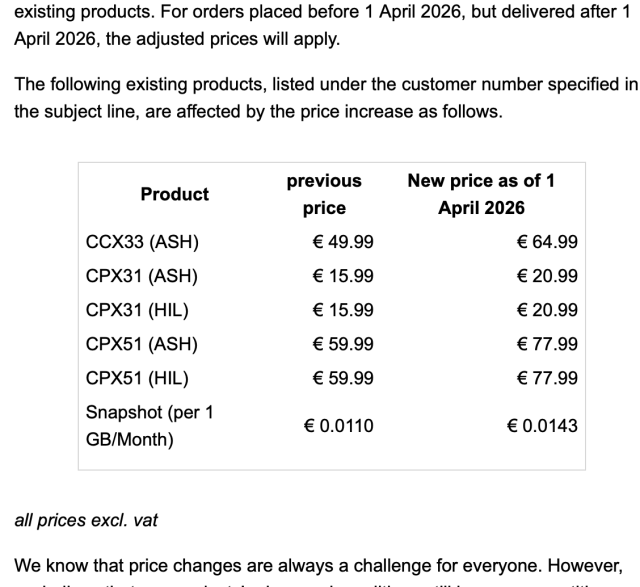Select the CPX51 (HIL) product cell

pos(138,378)
